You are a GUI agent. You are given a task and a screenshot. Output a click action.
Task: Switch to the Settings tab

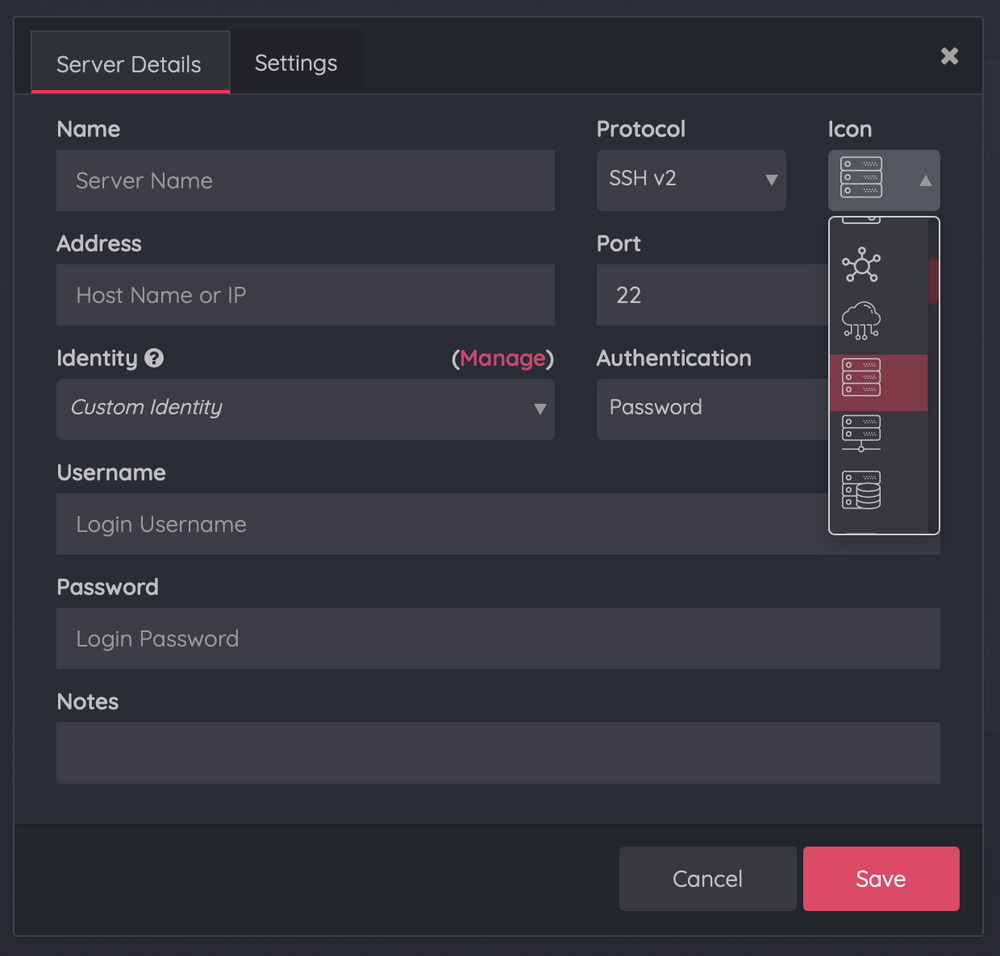tap(296, 62)
